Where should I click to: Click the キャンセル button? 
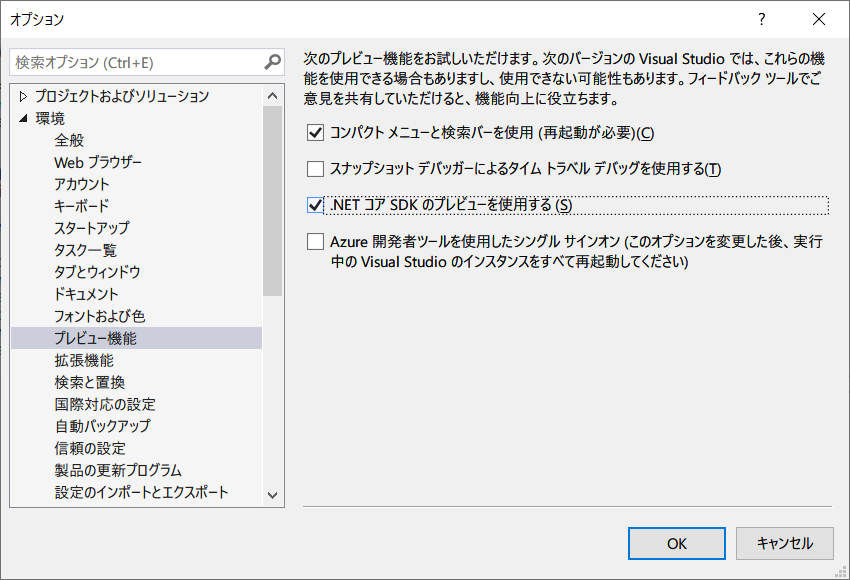[x=784, y=543]
